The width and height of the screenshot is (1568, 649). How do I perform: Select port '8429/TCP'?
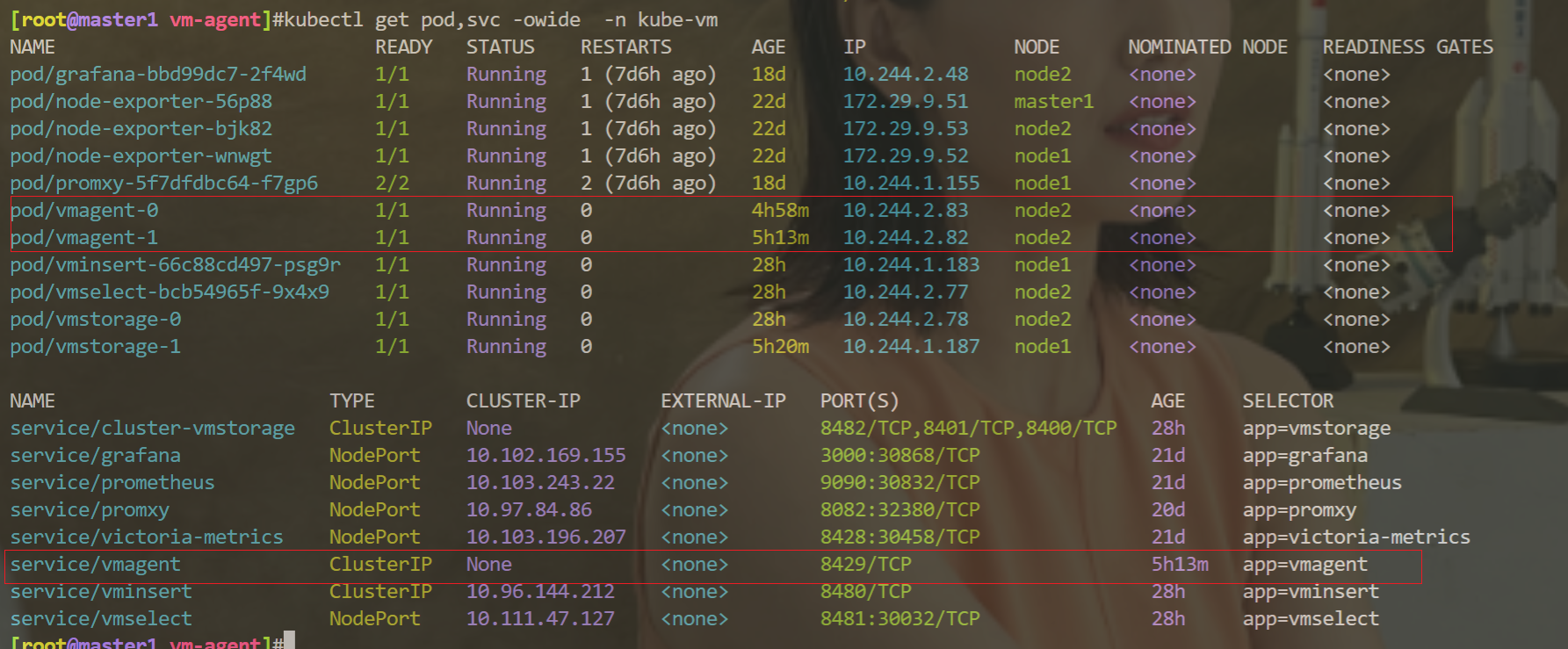tap(866, 565)
